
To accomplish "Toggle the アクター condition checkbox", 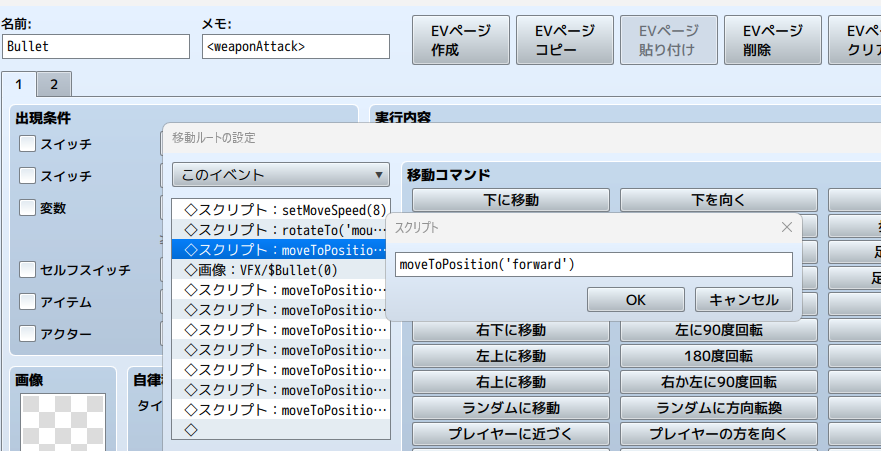I will pos(28,334).
